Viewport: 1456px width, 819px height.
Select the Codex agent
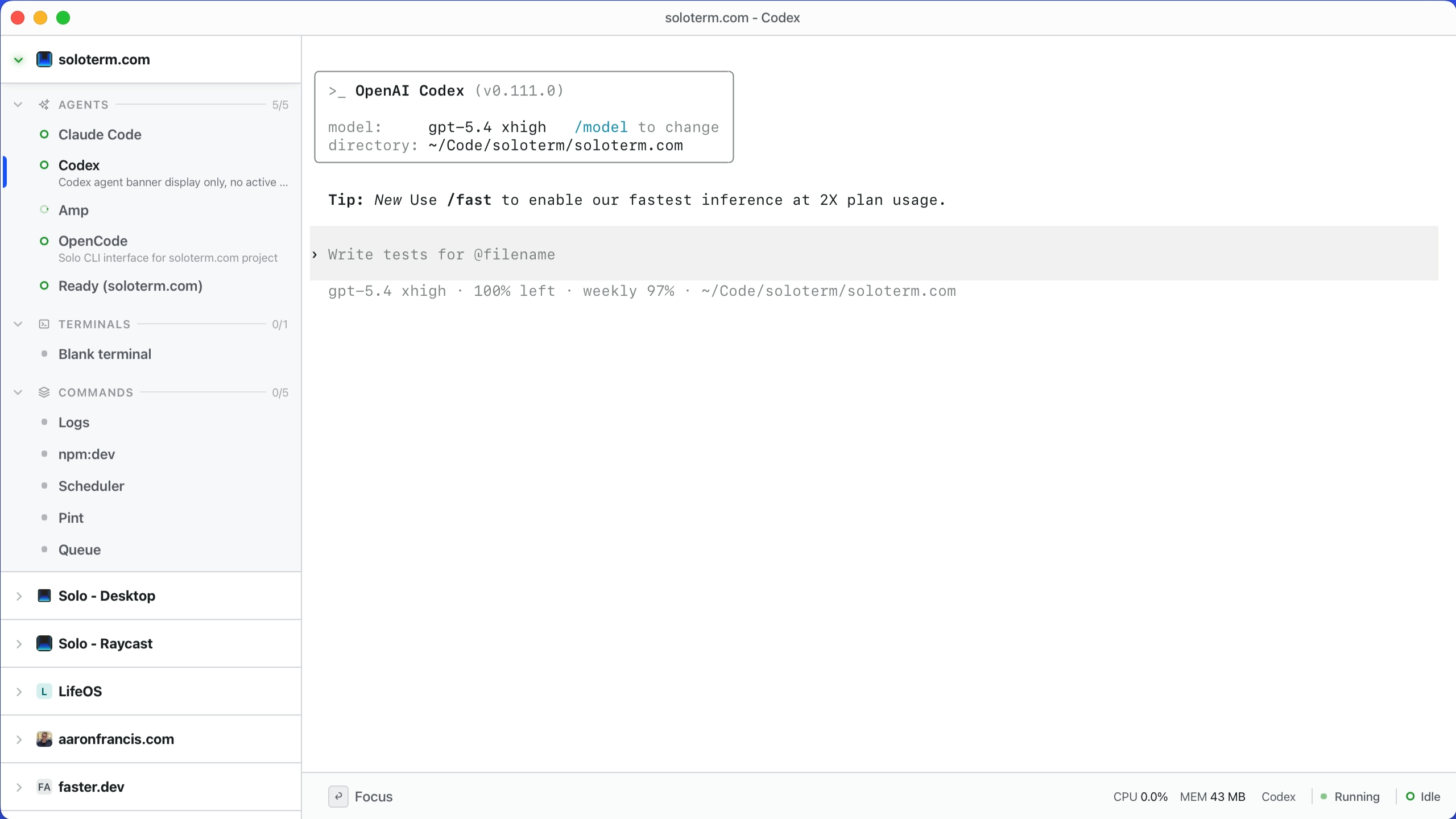[x=151, y=172]
